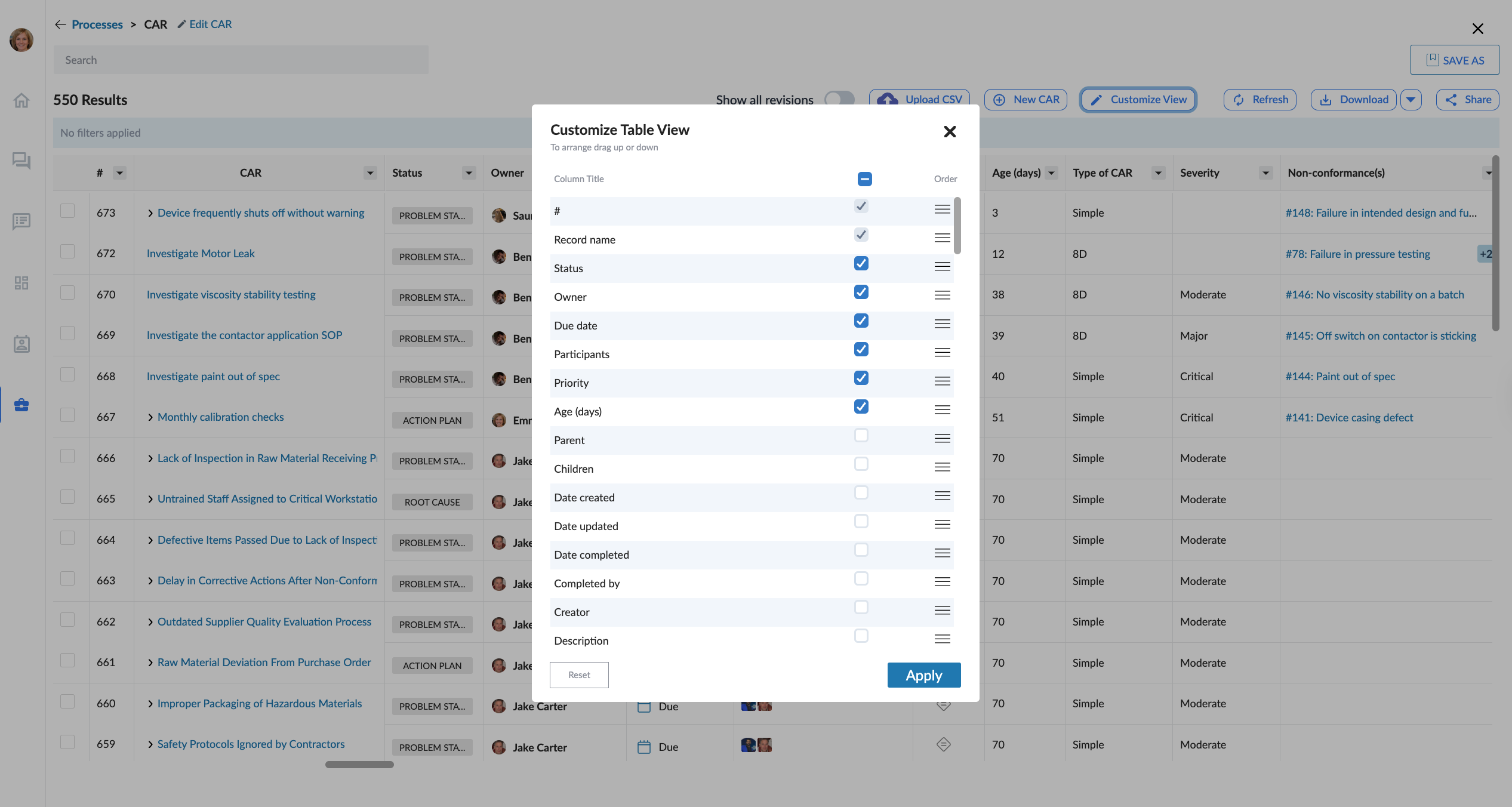Click the briefcase icon in sidebar

click(x=21, y=405)
